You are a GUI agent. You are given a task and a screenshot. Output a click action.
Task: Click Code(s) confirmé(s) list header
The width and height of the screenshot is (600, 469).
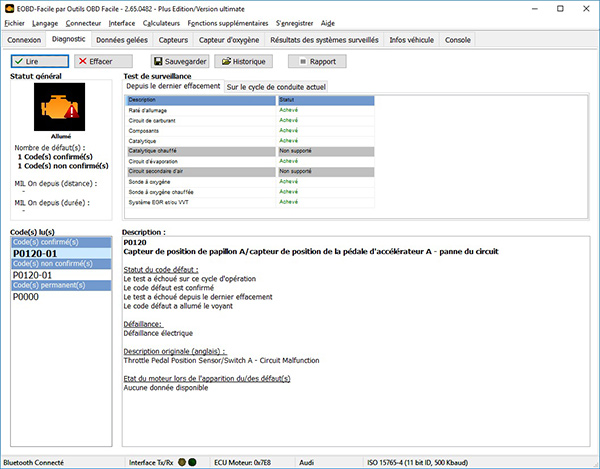(61, 242)
